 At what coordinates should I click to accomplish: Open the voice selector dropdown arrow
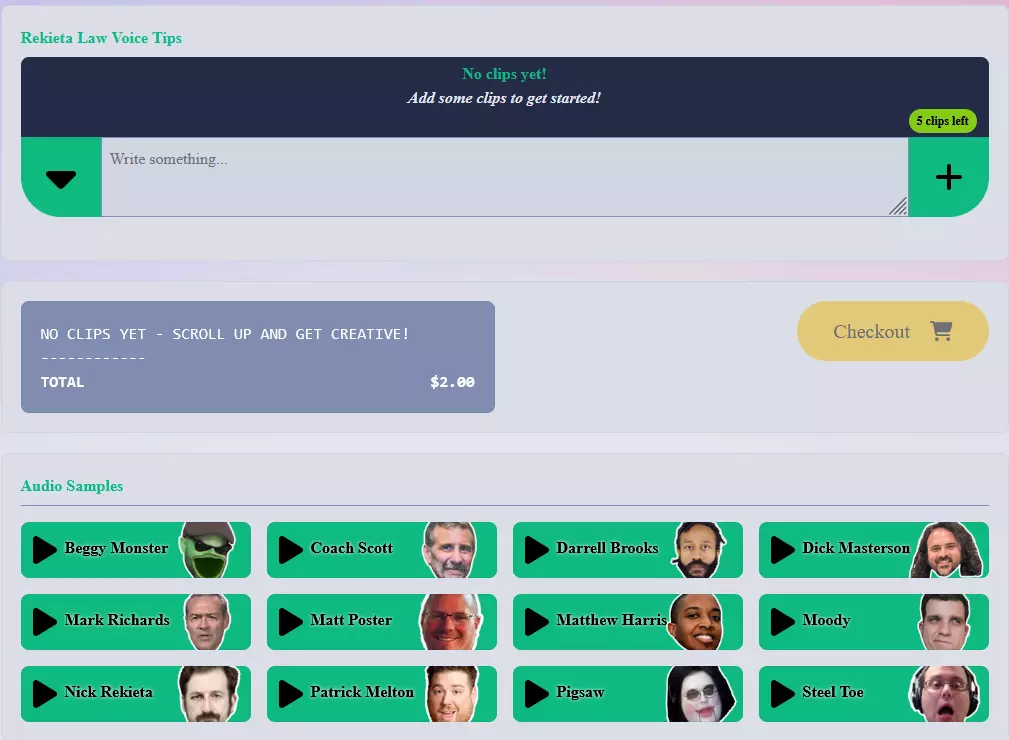click(61, 178)
